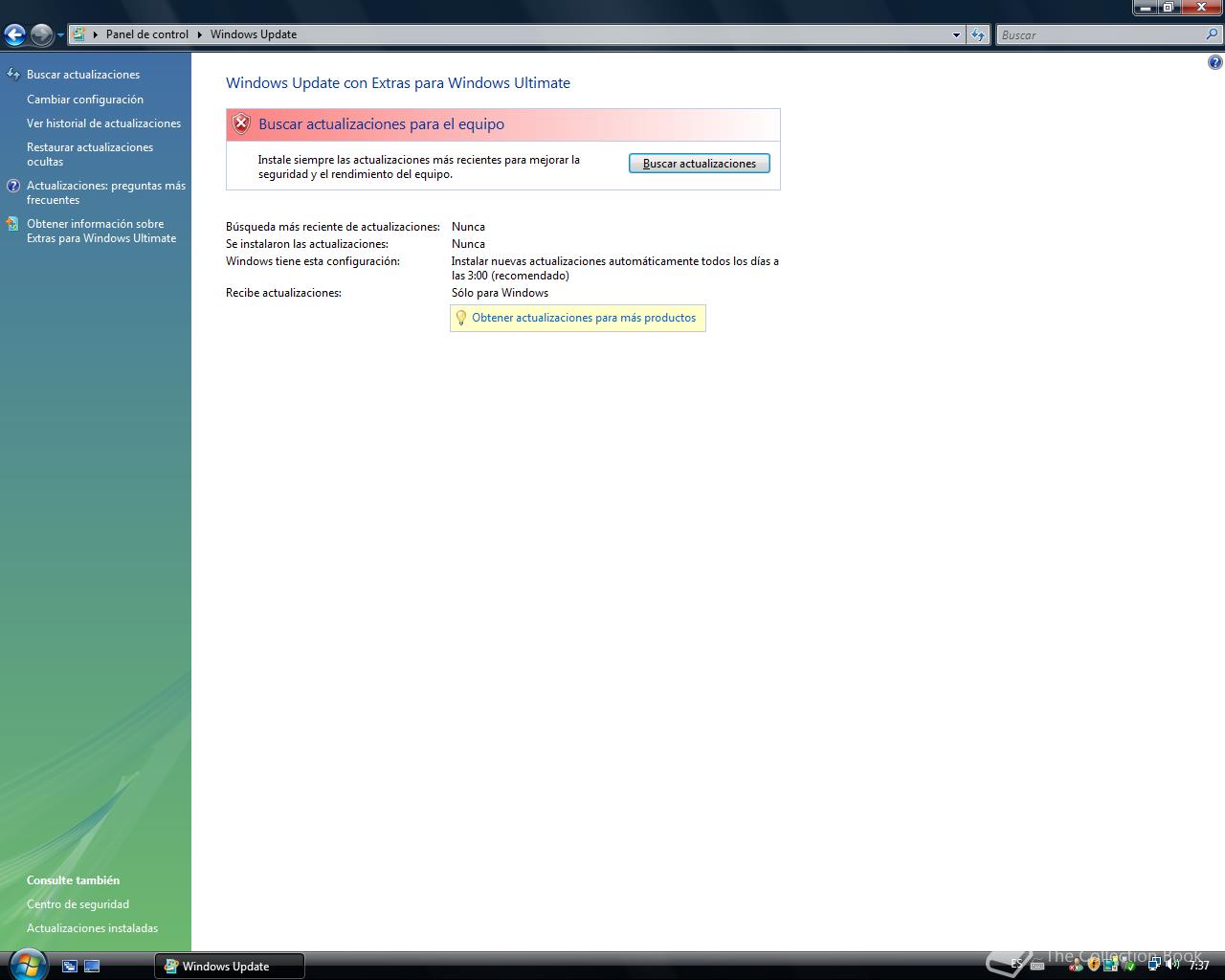Click the magnifier search icon

click(x=1213, y=34)
